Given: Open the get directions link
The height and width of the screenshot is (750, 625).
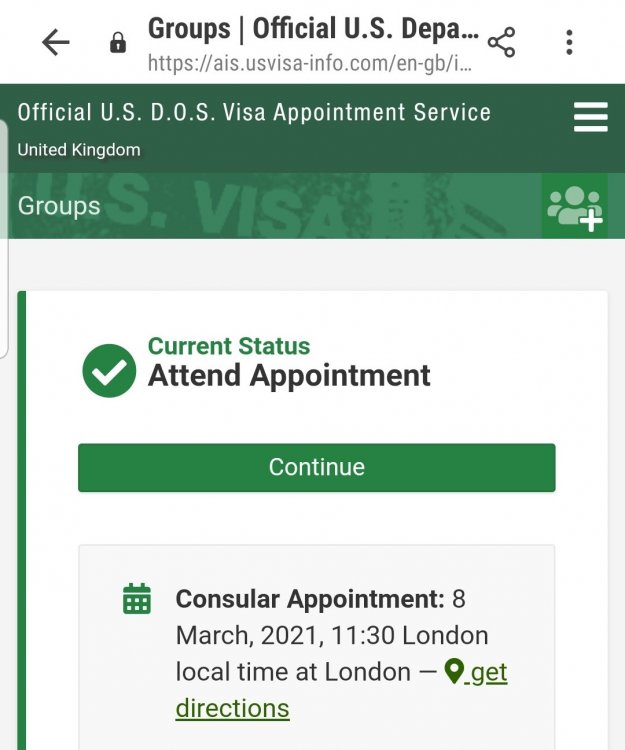Looking at the screenshot, I should pos(489,673).
